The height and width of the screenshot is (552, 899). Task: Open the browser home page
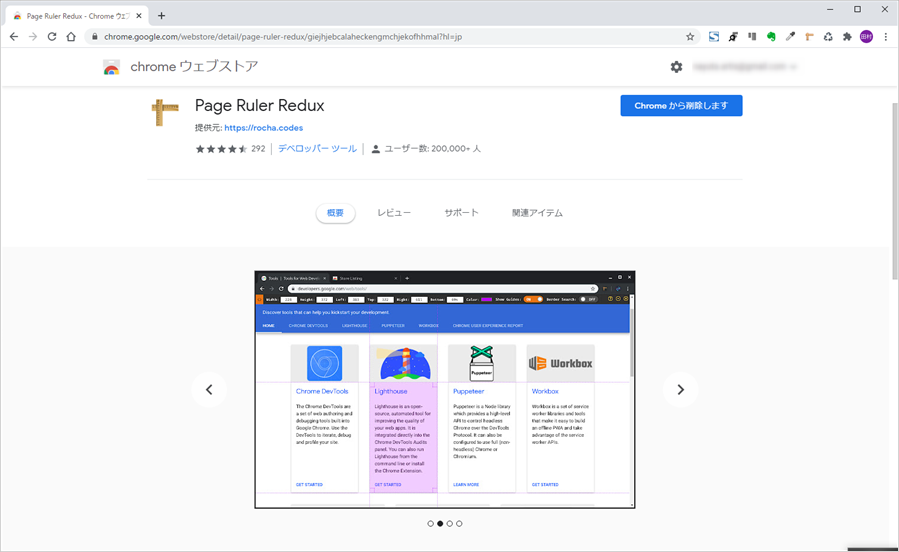71,37
